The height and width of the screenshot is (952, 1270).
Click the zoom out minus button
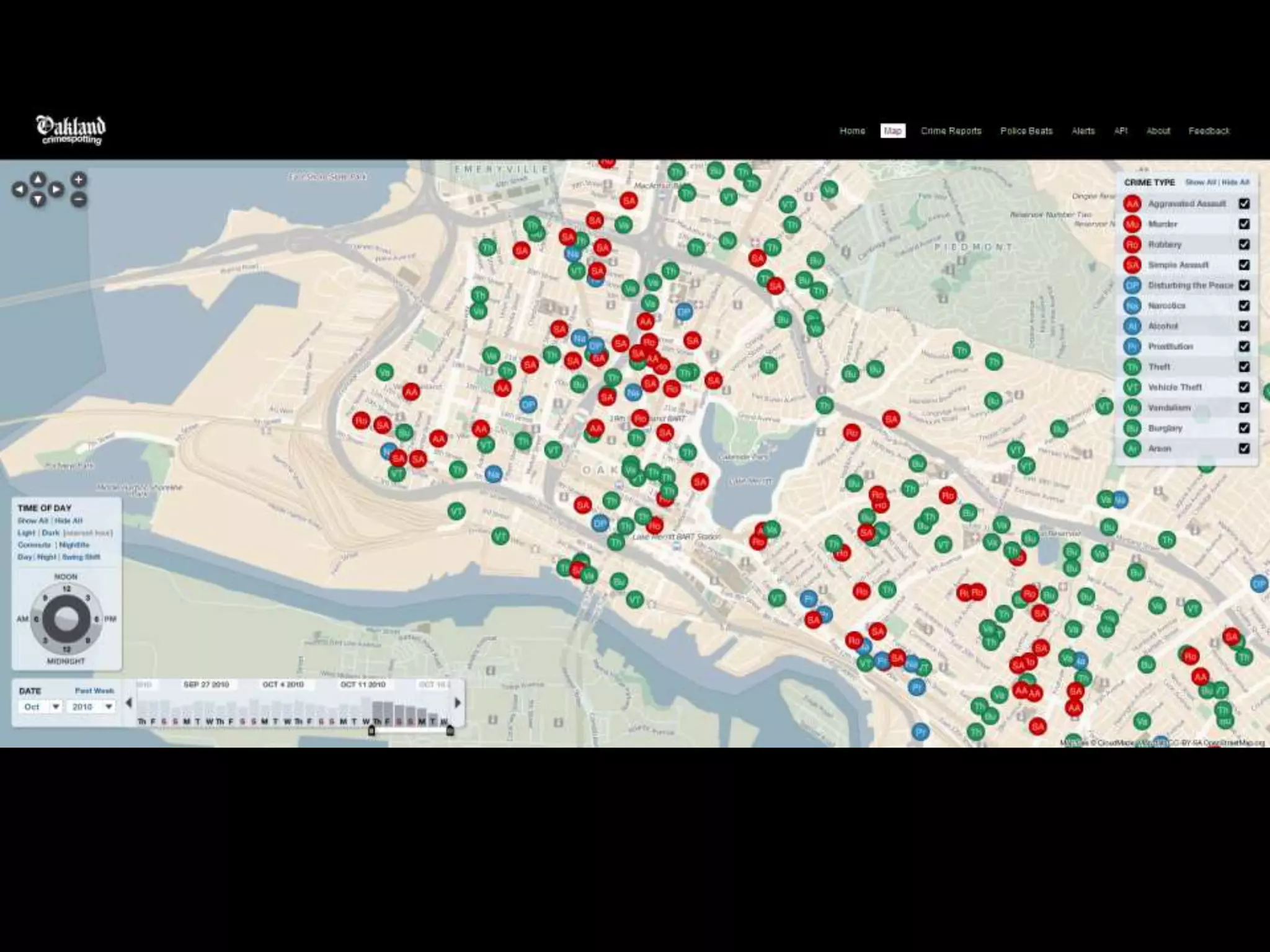click(x=79, y=200)
